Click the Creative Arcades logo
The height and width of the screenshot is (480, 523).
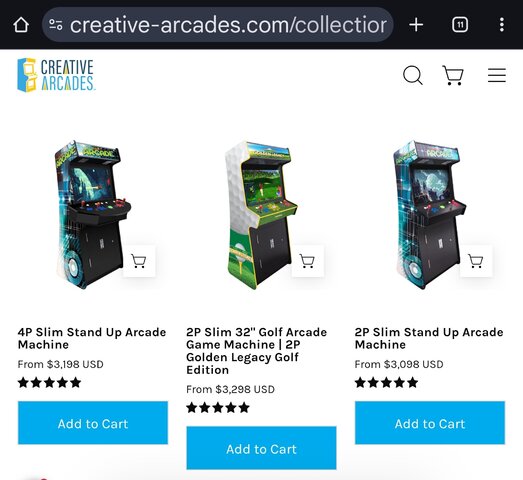click(x=56, y=75)
